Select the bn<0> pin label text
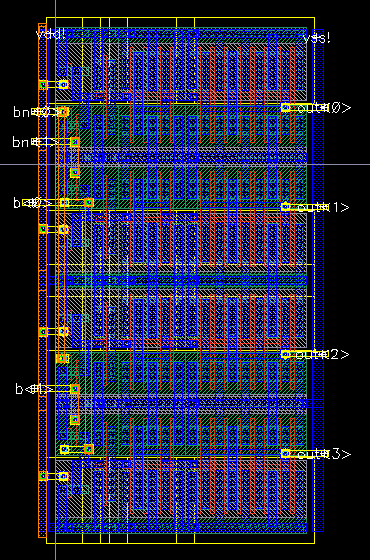This screenshot has height=560, width=370. click(35, 112)
